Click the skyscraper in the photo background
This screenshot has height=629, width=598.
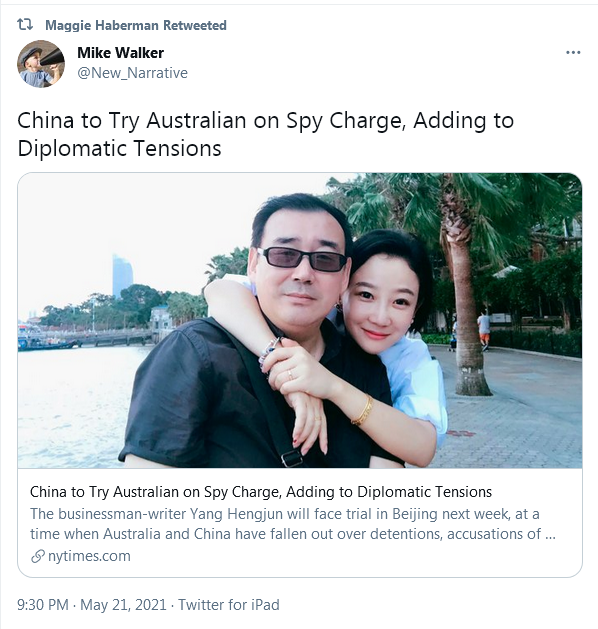pyautogui.click(x=122, y=276)
